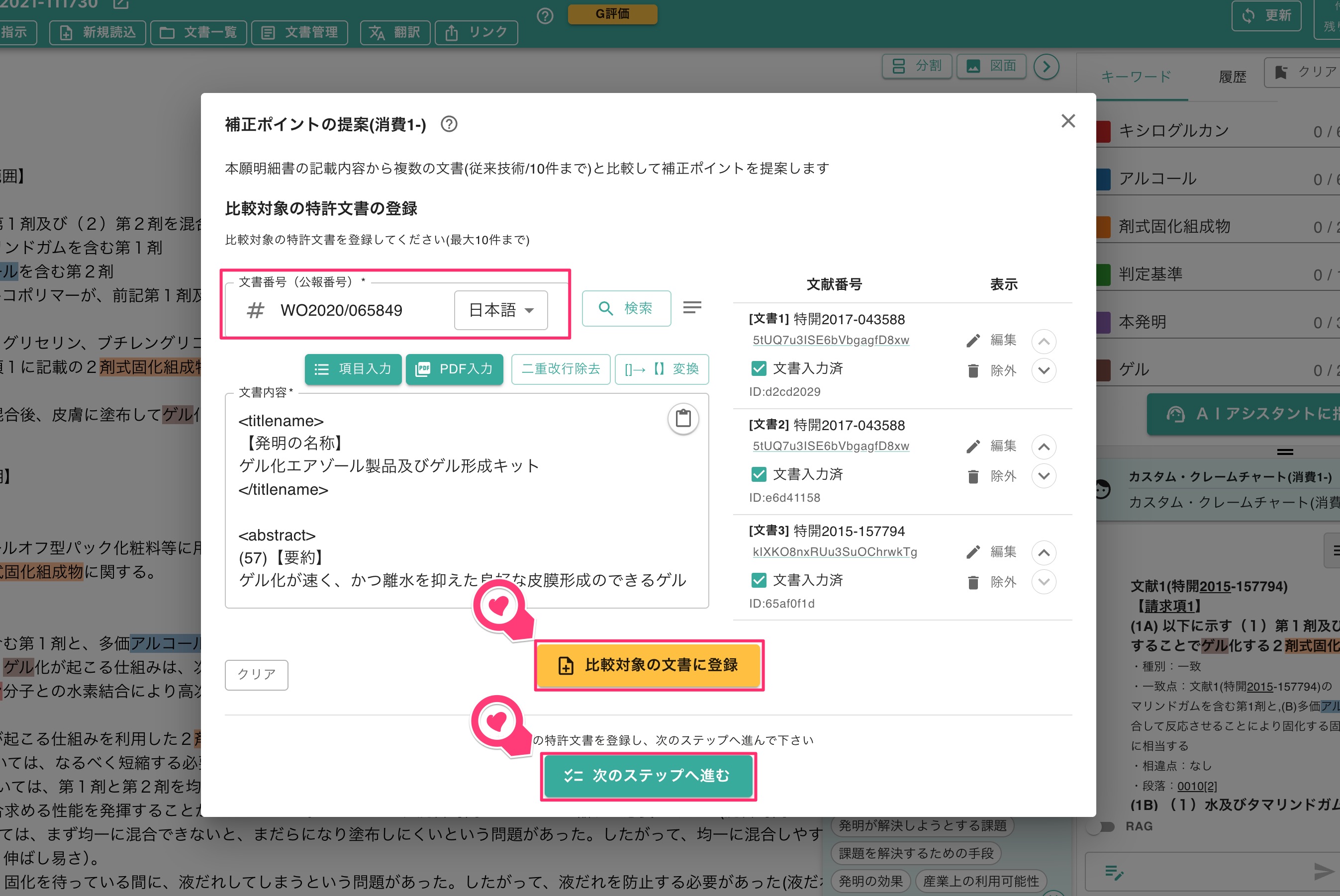Screen dimensions: 1340x896
Task: Open the lines menu icon beside 検索
Action: [x=692, y=308]
